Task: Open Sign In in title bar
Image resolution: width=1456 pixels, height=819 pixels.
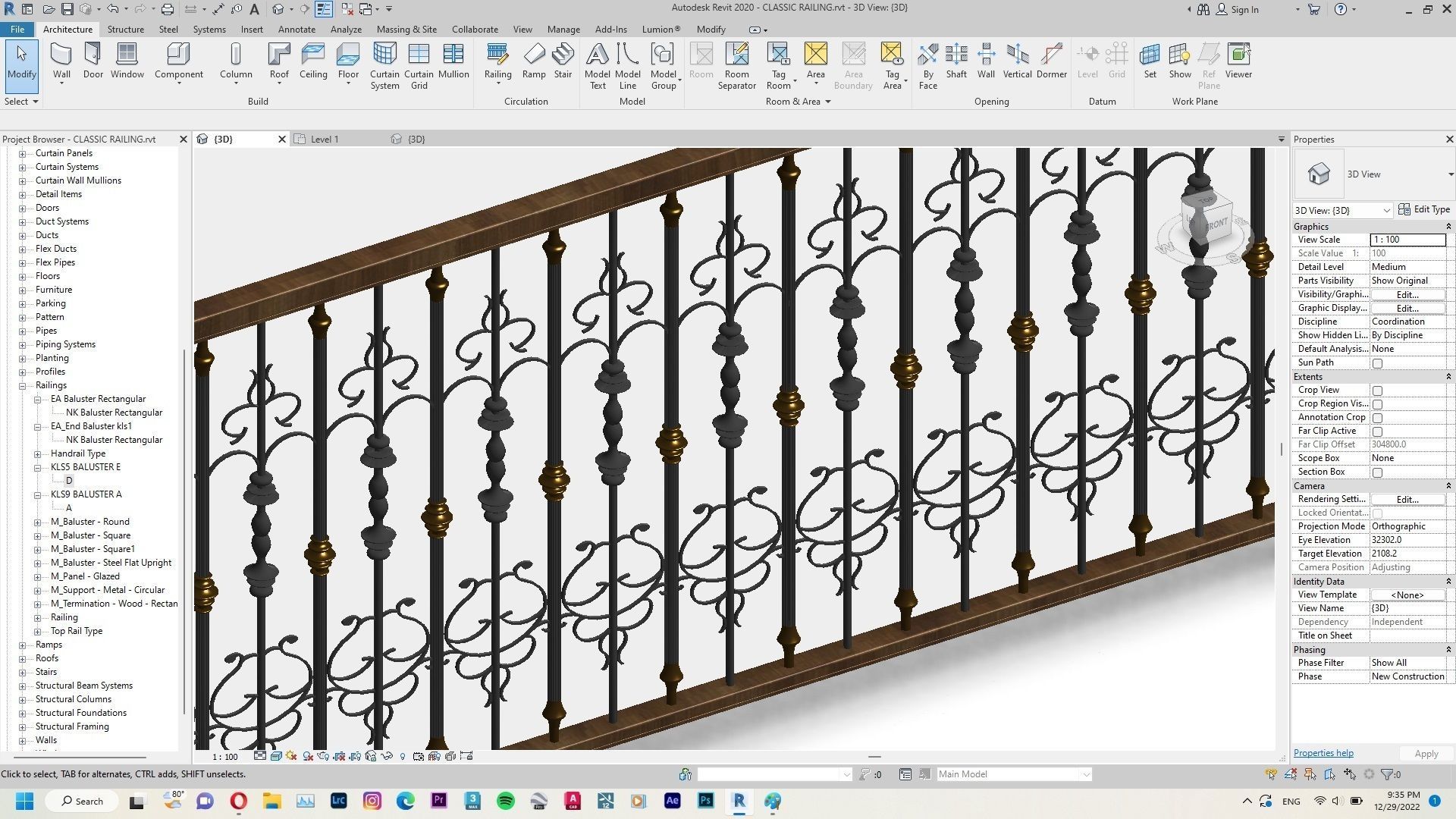Action: pyautogui.click(x=1237, y=9)
